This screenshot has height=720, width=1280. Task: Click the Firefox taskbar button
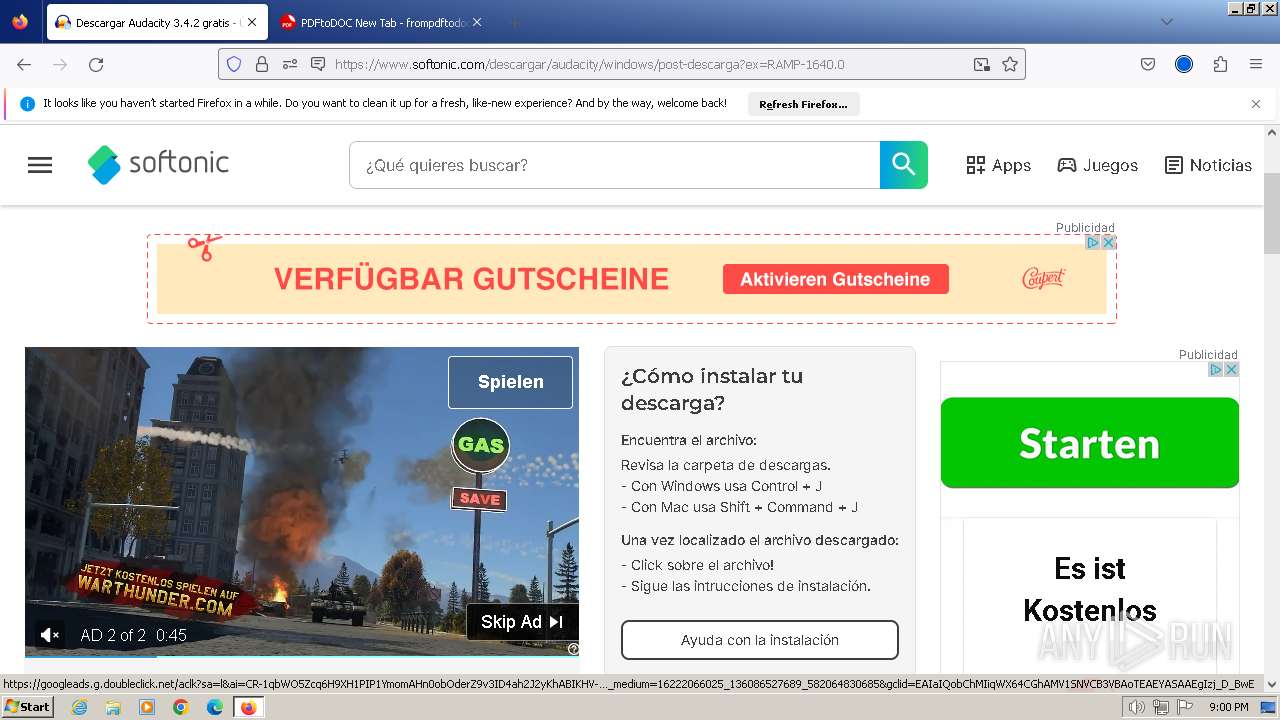click(x=249, y=707)
